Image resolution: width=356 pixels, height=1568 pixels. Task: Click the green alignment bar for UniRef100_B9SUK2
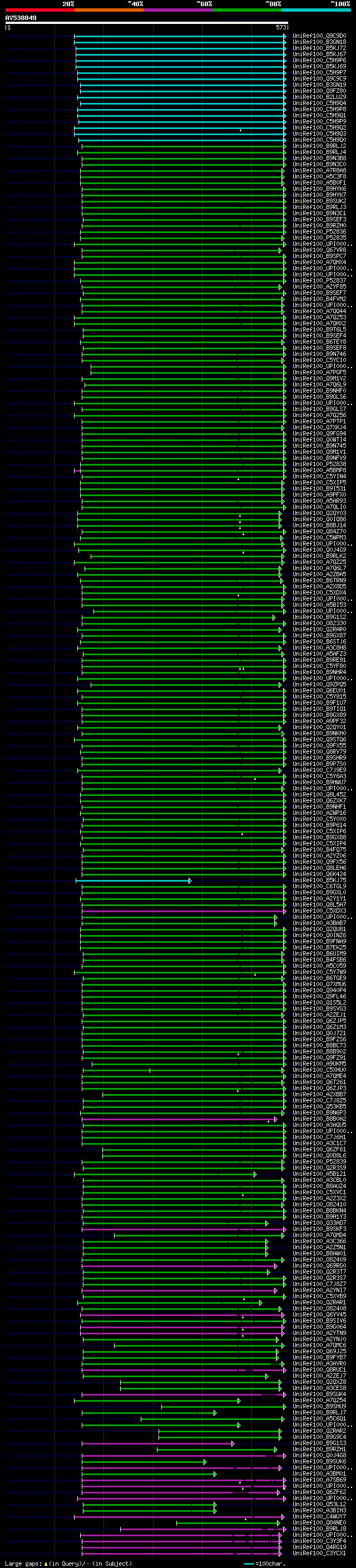coord(184,201)
